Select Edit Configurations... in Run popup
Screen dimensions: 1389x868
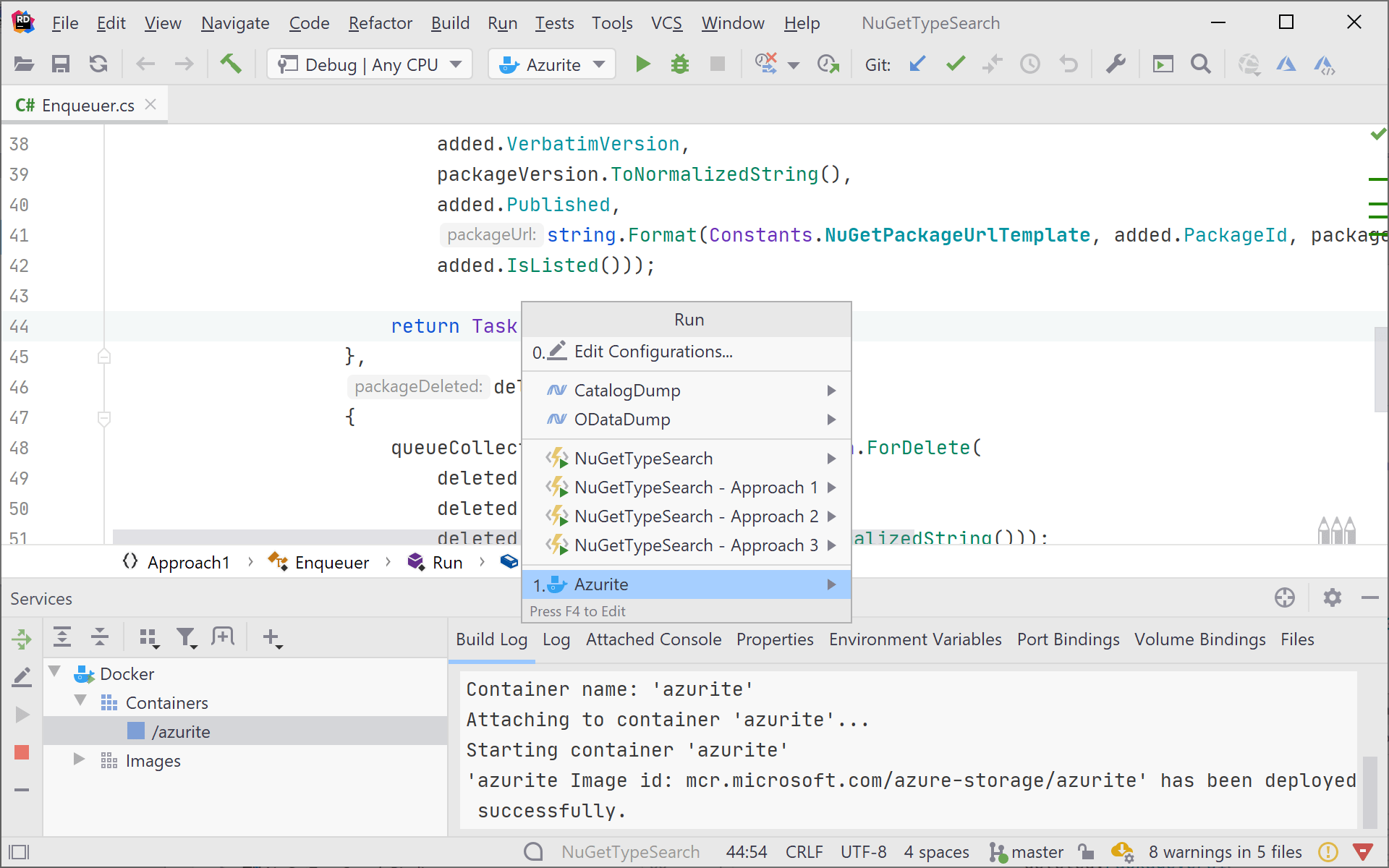click(x=686, y=352)
